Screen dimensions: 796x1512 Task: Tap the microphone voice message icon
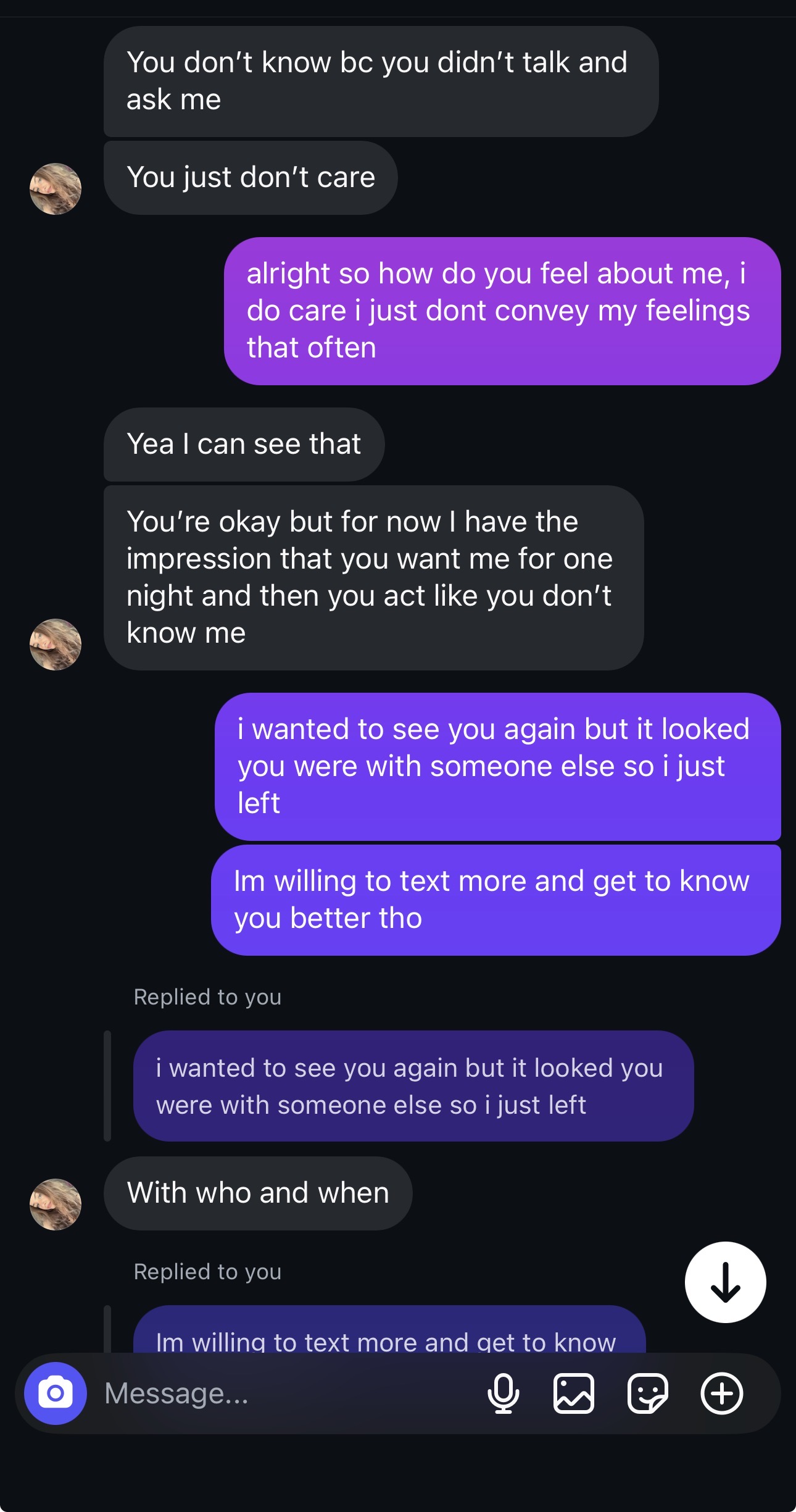point(503,1393)
